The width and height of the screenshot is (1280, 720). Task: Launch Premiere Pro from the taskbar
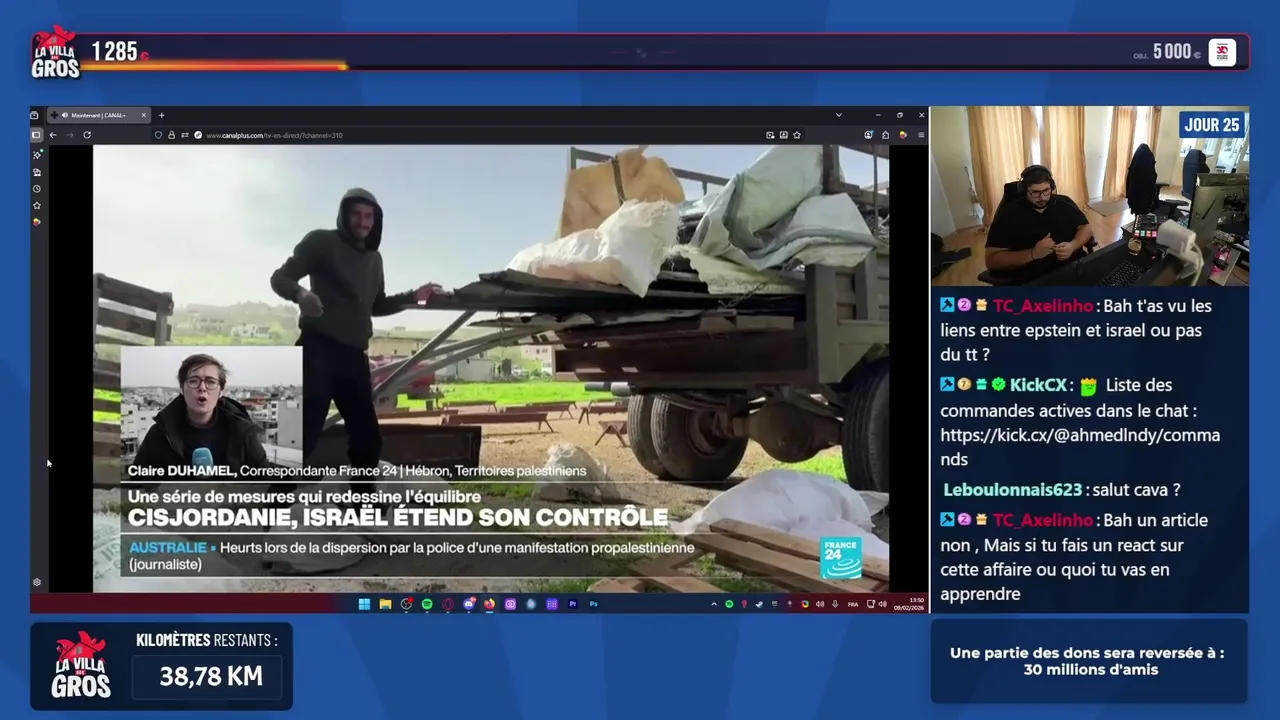tap(572, 604)
